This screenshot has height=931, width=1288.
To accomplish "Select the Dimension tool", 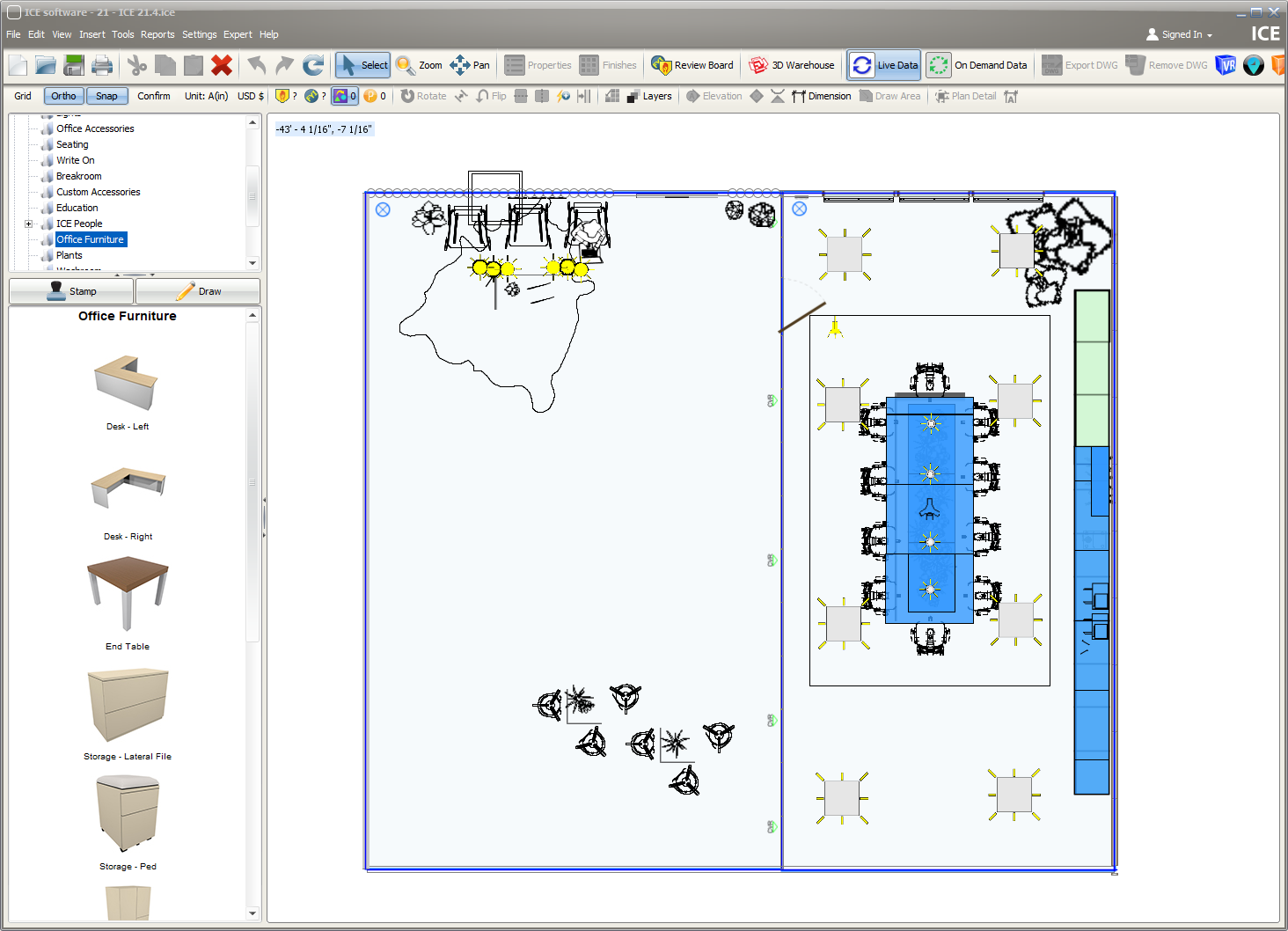I will point(822,96).
